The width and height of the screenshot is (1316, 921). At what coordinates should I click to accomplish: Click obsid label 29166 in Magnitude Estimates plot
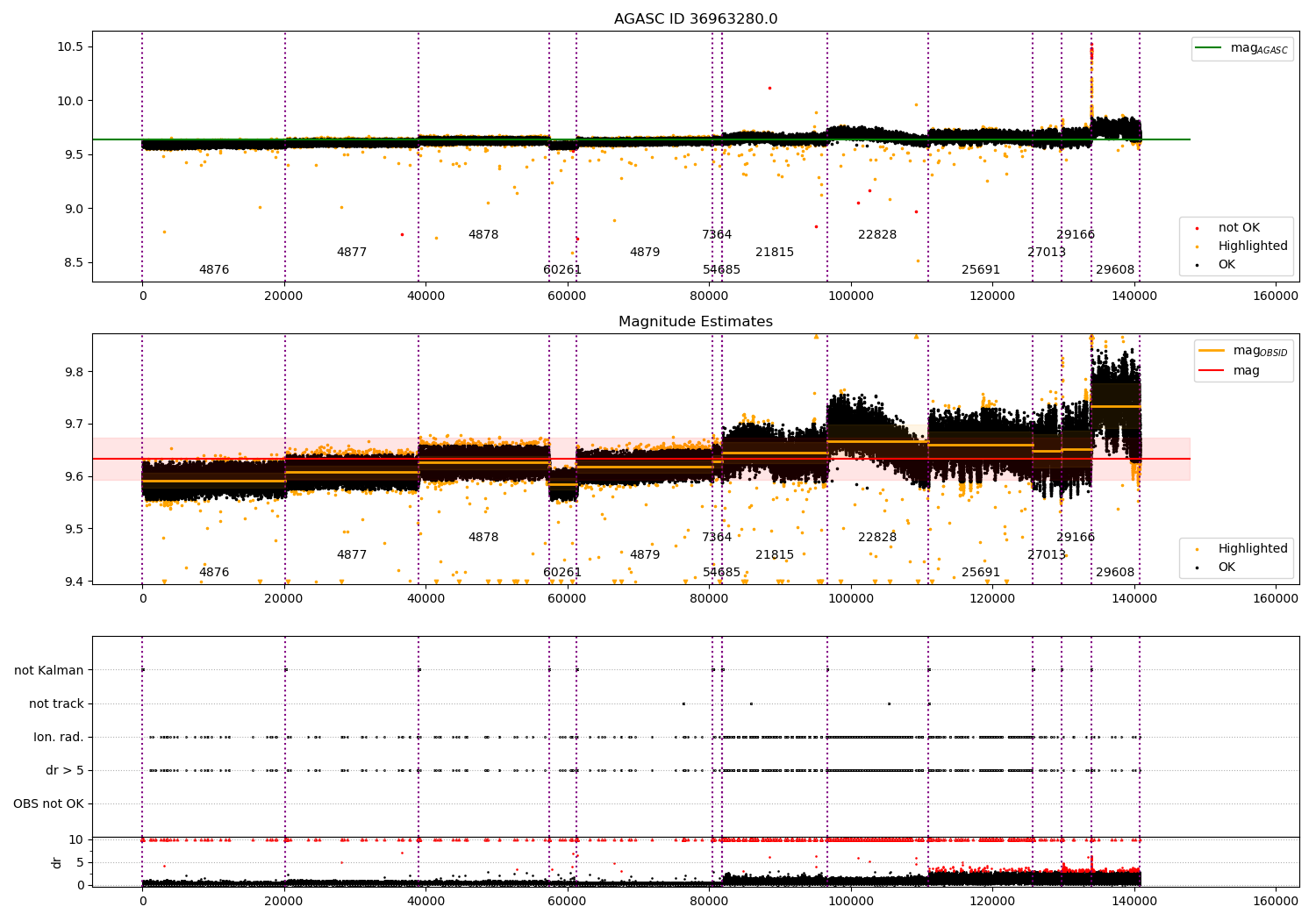1076,538
